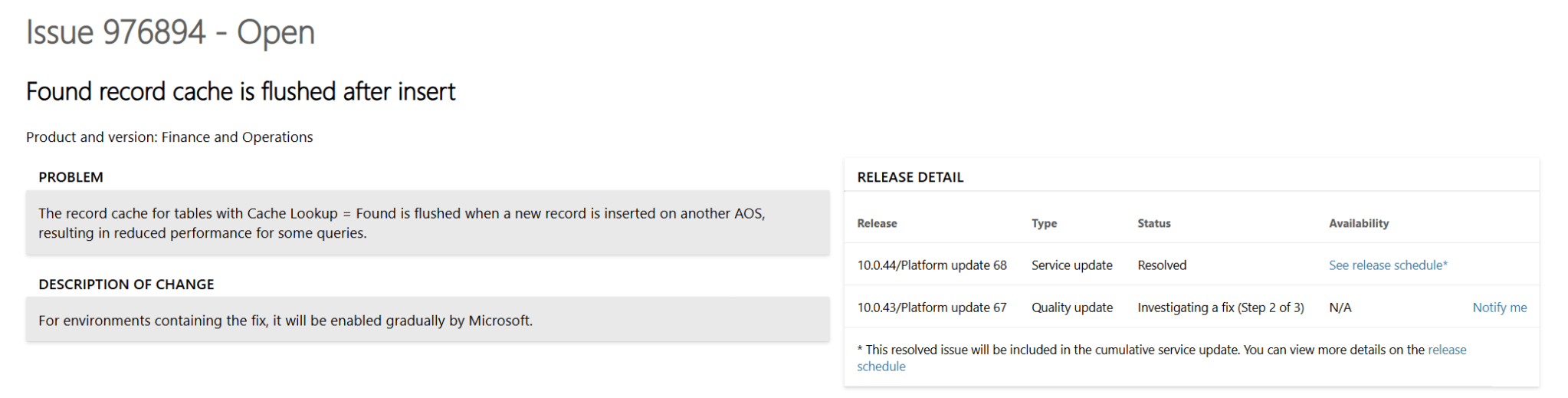Open the See release schedule link
The height and width of the screenshot is (398, 1568).
[x=1387, y=265]
